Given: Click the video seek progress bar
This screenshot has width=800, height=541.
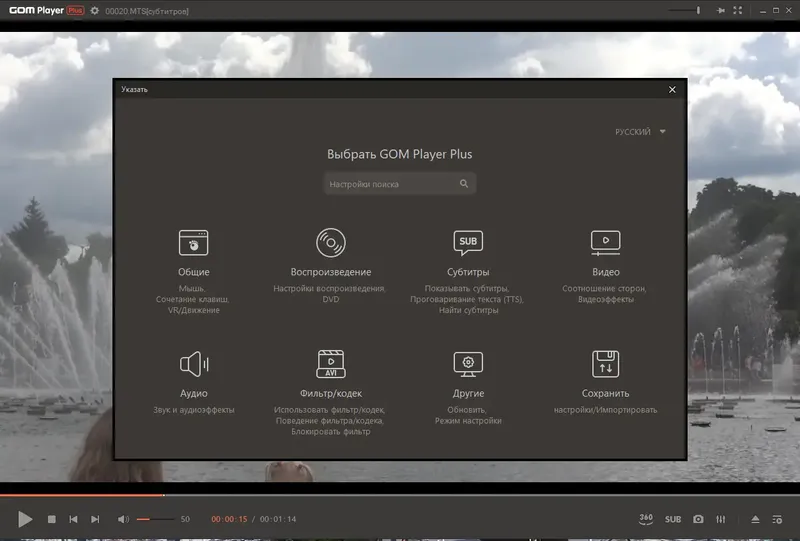Looking at the screenshot, I should click(x=400, y=495).
